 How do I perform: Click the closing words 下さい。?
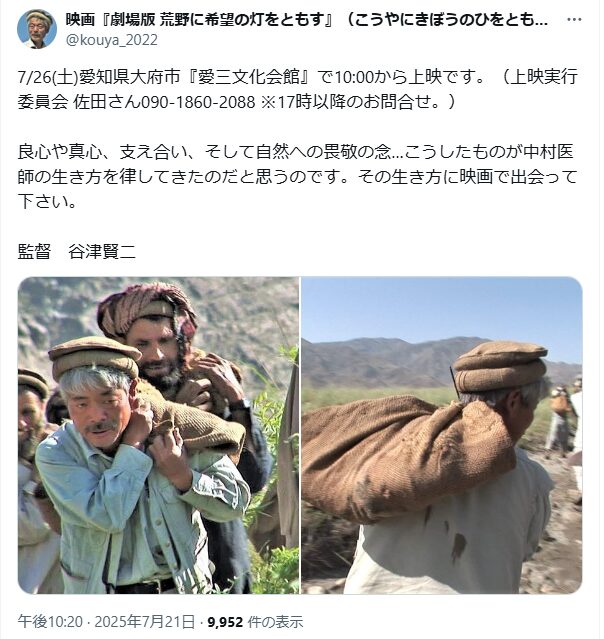(47, 202)
